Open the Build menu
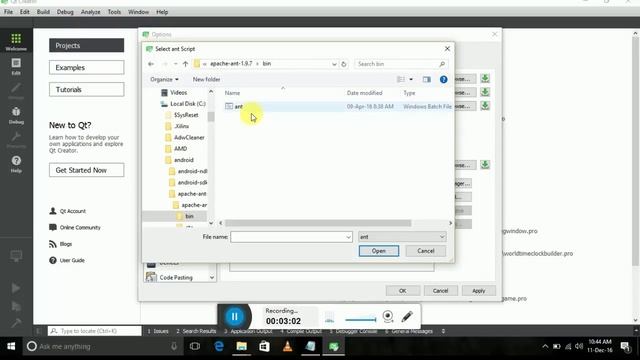Image resolution: width=640 pixels, height=360 pixels. tap(43, 12)
